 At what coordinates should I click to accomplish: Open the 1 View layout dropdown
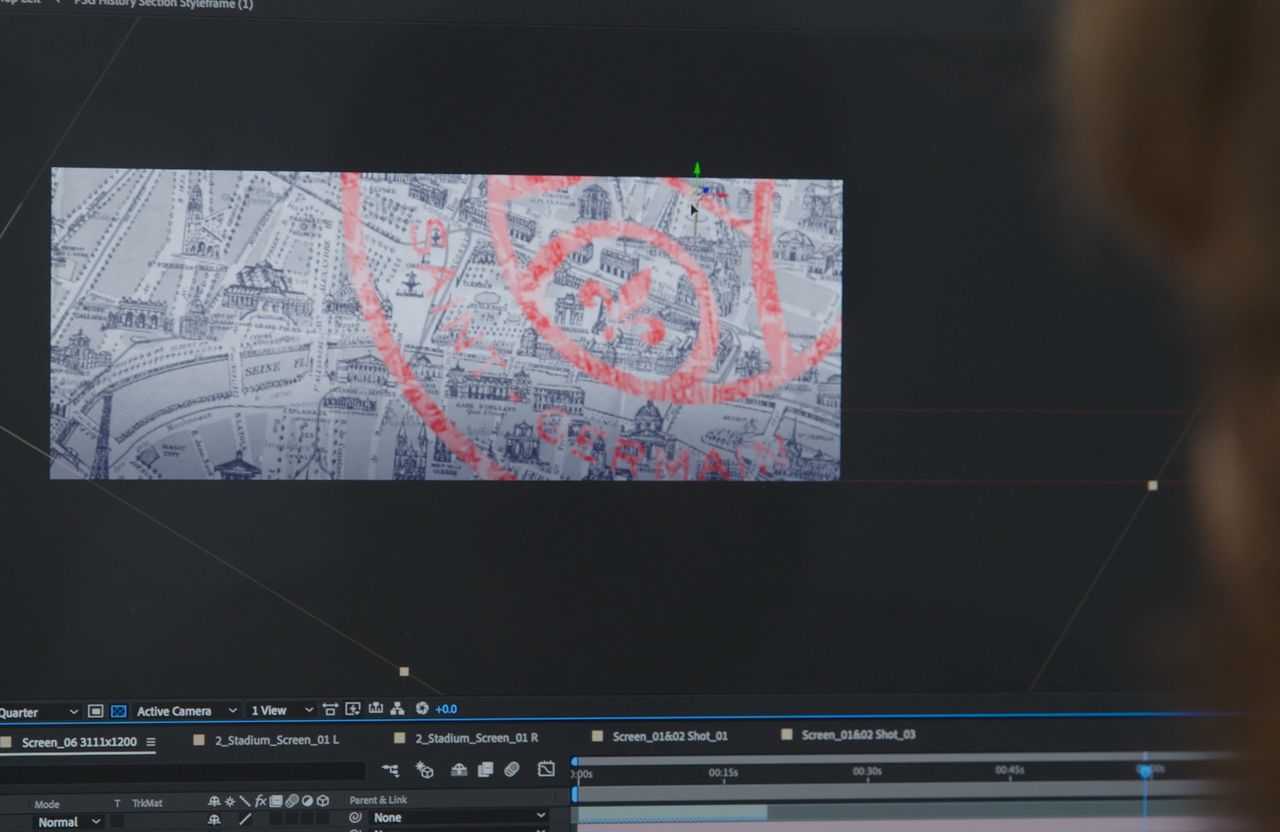[281, 711]
